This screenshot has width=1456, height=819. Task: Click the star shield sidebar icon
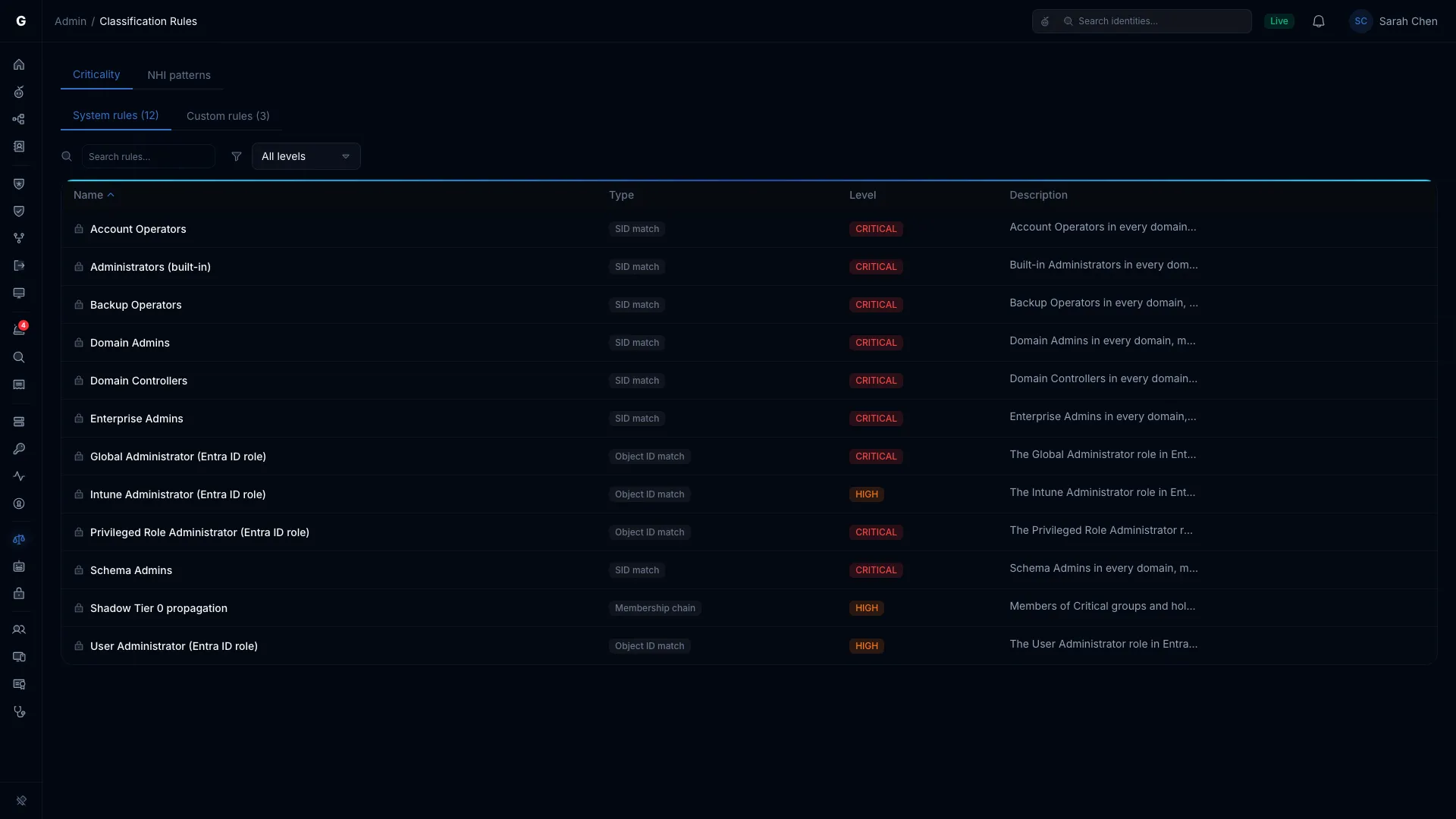[x=19, y=184]
